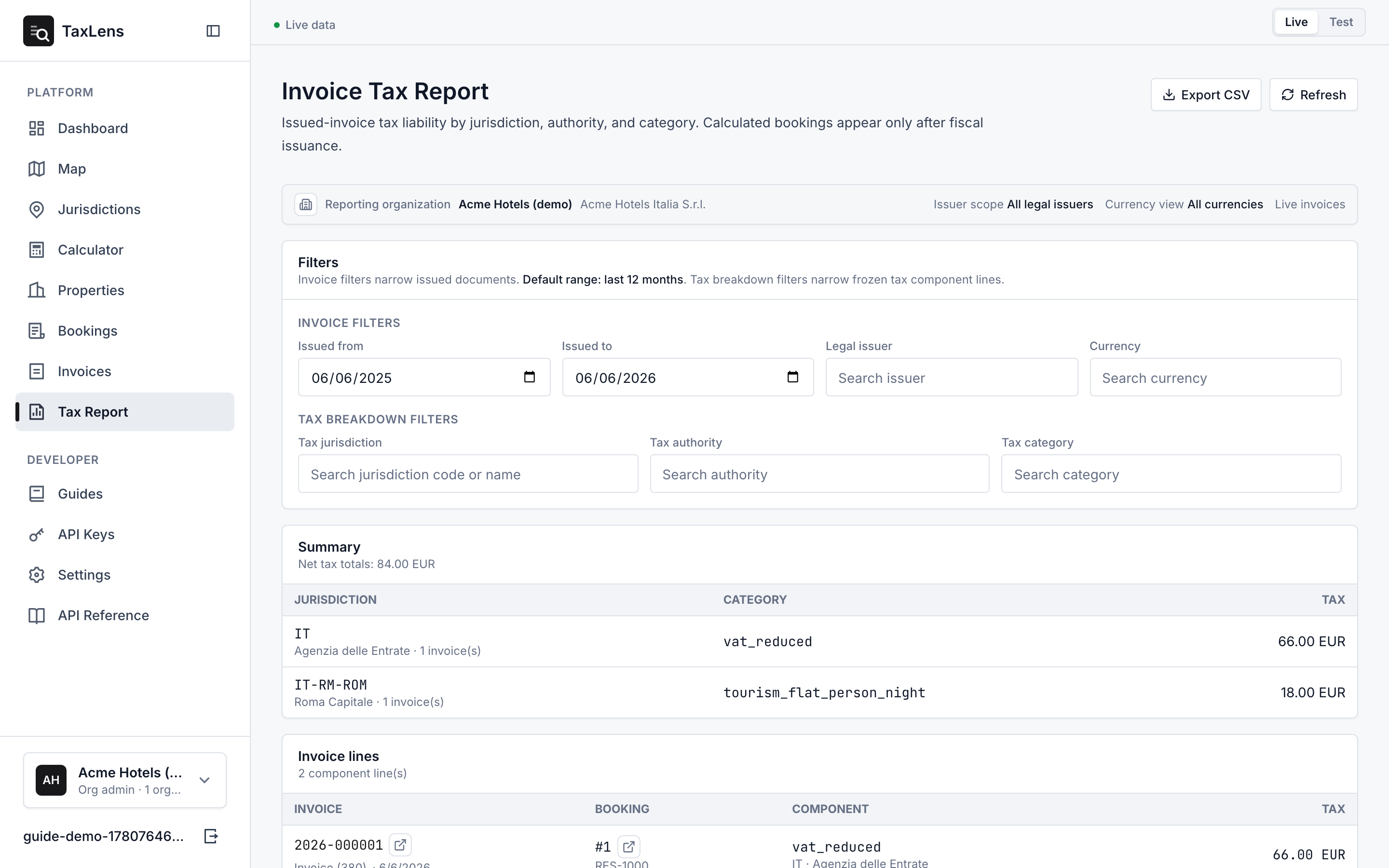Image resolution: width=1389 pixels, height=868 pixels.
Task: Click the Invoices document icon
Action: point(37,371)
